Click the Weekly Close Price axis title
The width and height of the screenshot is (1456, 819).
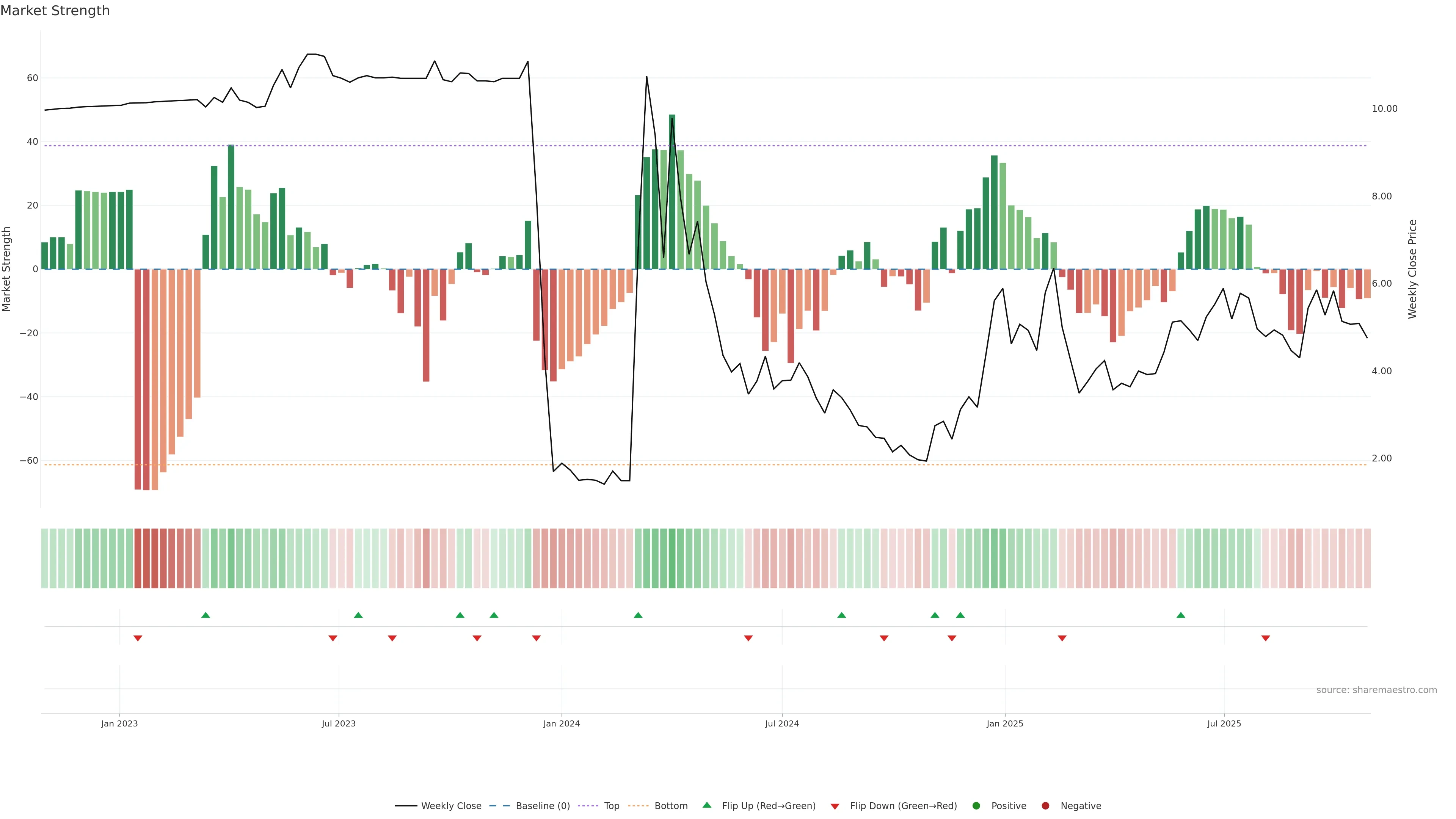[1412, 269]
